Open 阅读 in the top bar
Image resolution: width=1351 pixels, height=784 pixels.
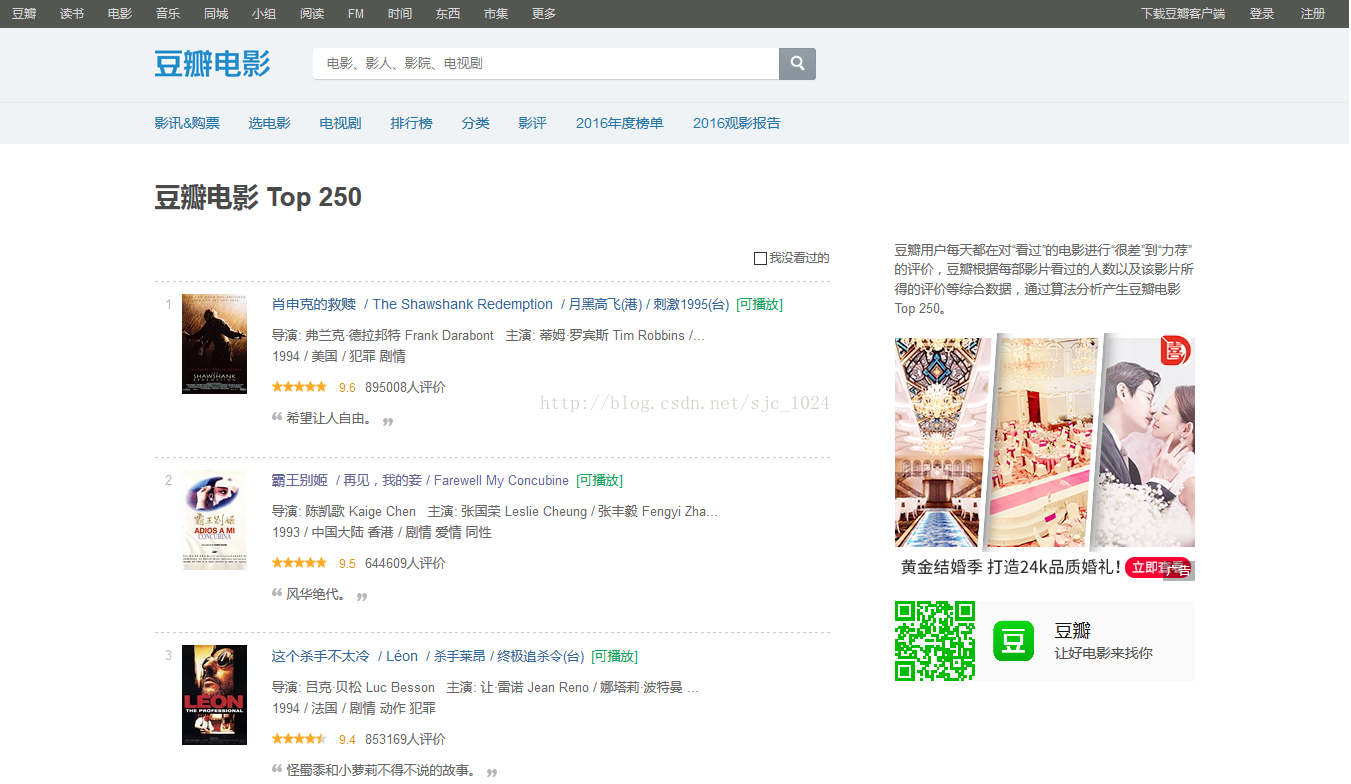click(312, 14)
